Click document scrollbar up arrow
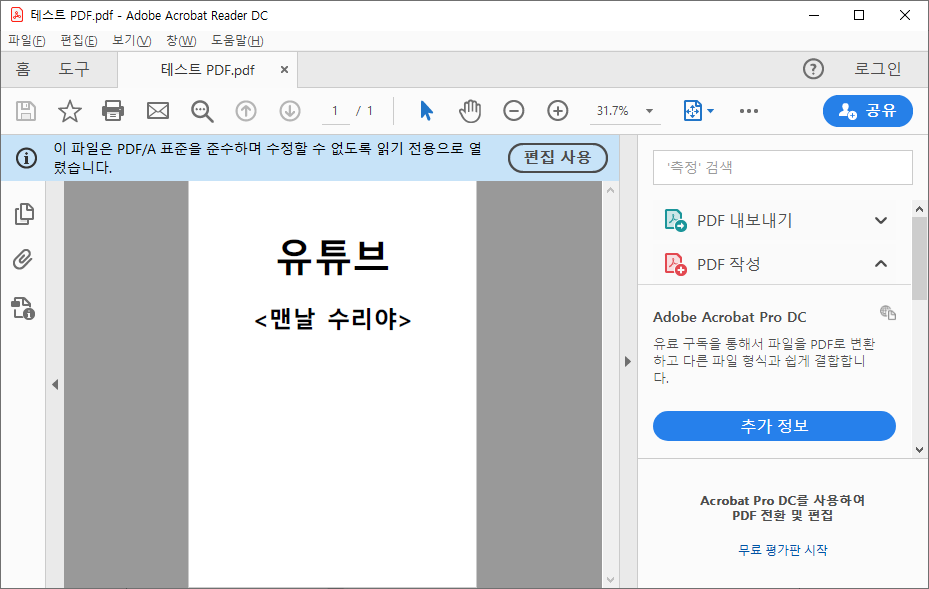The height and width of the screenshot is (589, 929). point(611,190)
